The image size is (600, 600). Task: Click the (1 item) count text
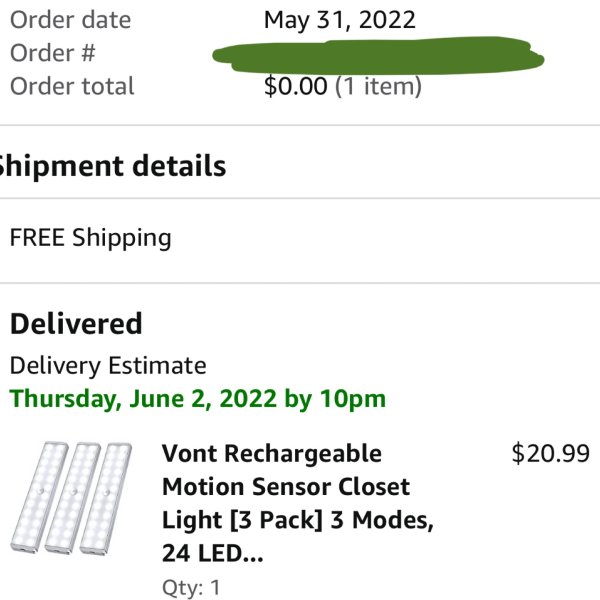(378, 86)
